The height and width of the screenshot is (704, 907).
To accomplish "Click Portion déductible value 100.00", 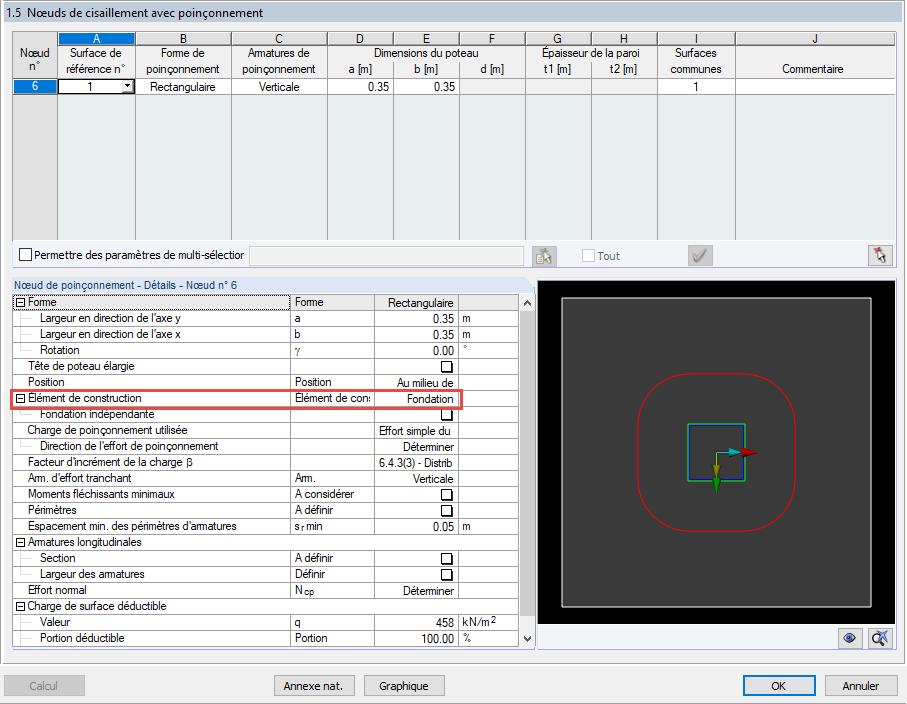I will tap(416, 639).
